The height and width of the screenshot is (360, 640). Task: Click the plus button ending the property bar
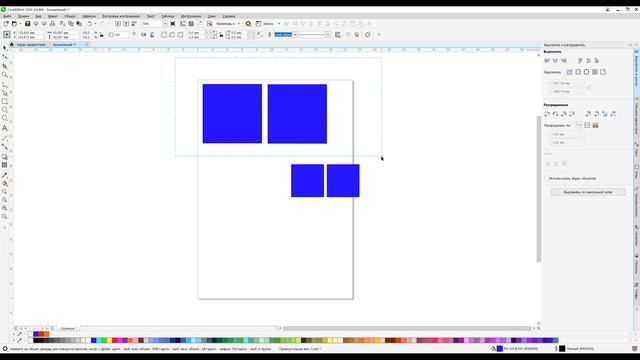pyautogui.click(x=379, y=35)
